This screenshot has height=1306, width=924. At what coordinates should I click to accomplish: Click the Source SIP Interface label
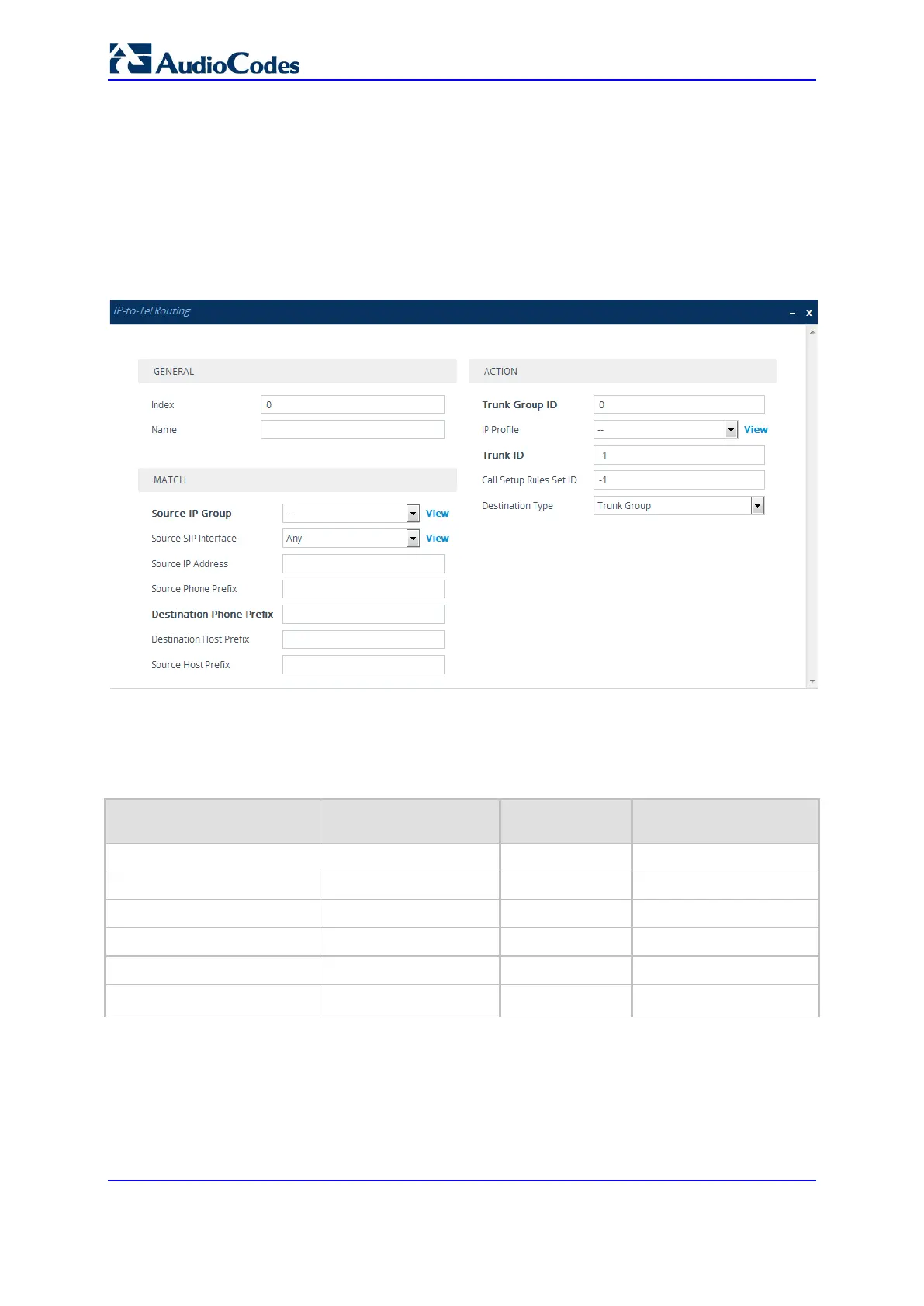pyautogui.click(x=194, y=539)
